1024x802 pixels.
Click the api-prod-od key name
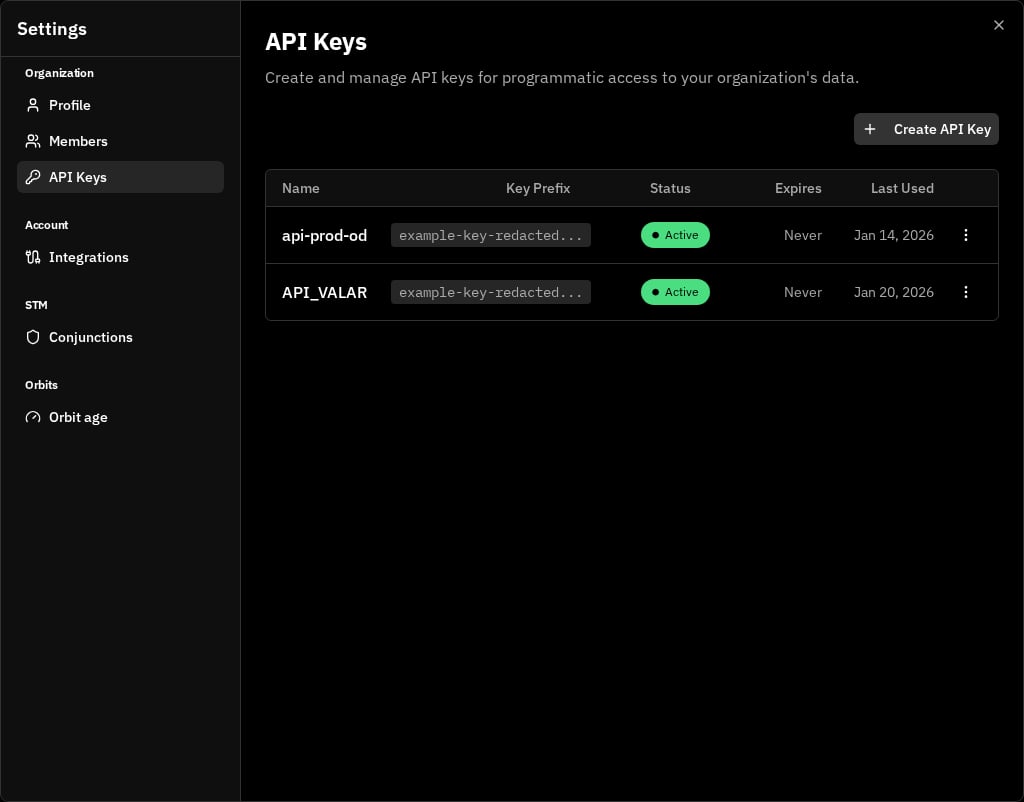click(325, 236)
